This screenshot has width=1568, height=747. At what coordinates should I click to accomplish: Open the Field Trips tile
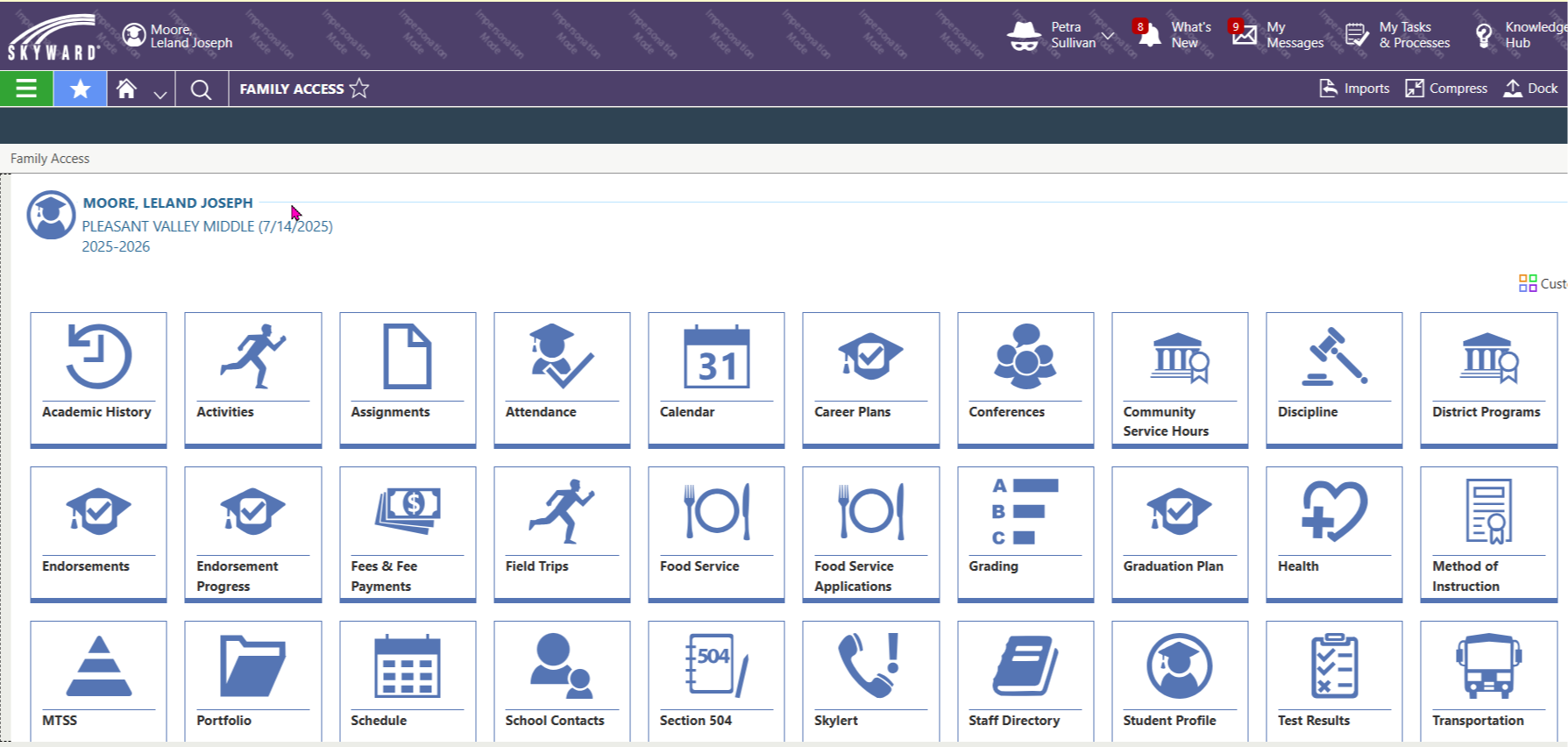coord(562,534)
